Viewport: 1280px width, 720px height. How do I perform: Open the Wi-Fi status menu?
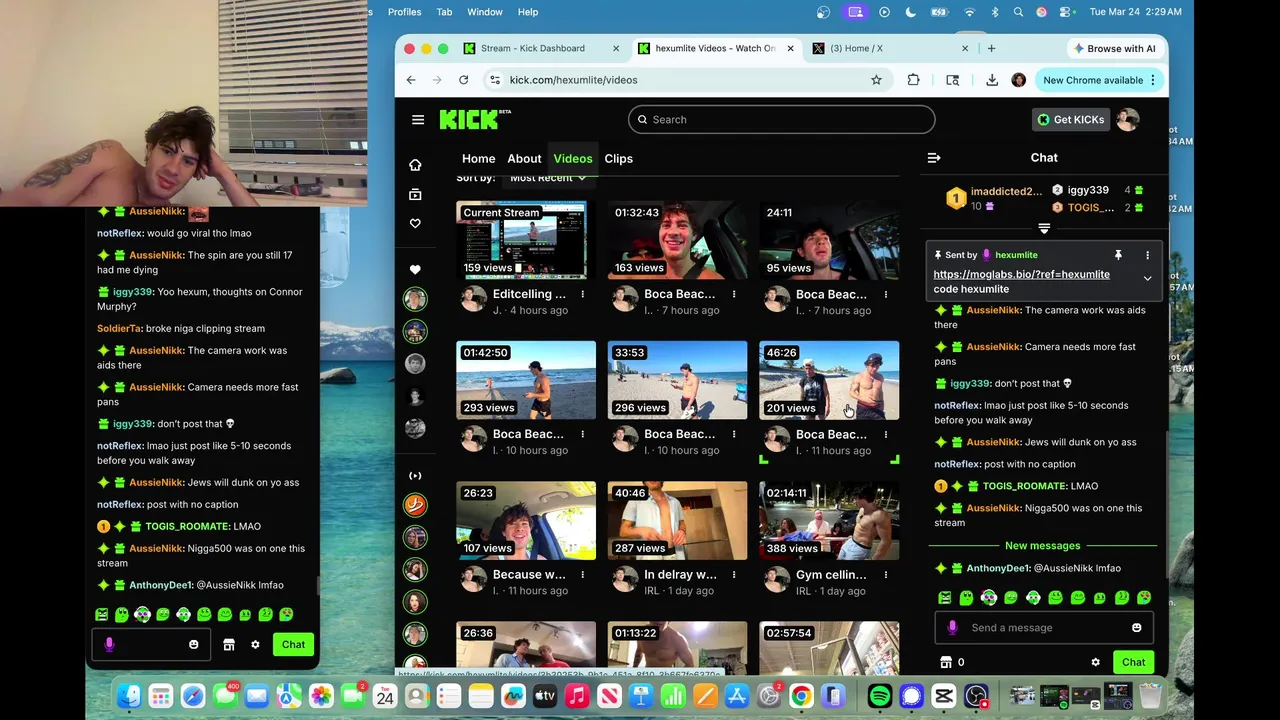pos(969,12)
